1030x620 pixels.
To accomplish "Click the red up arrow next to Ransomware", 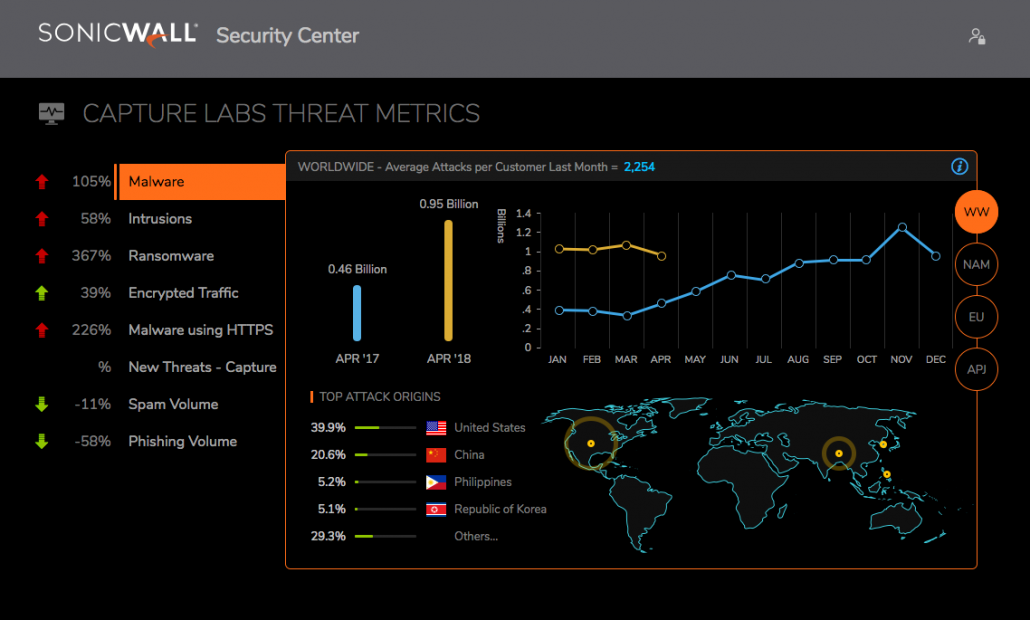I will (x=41, y=255).
